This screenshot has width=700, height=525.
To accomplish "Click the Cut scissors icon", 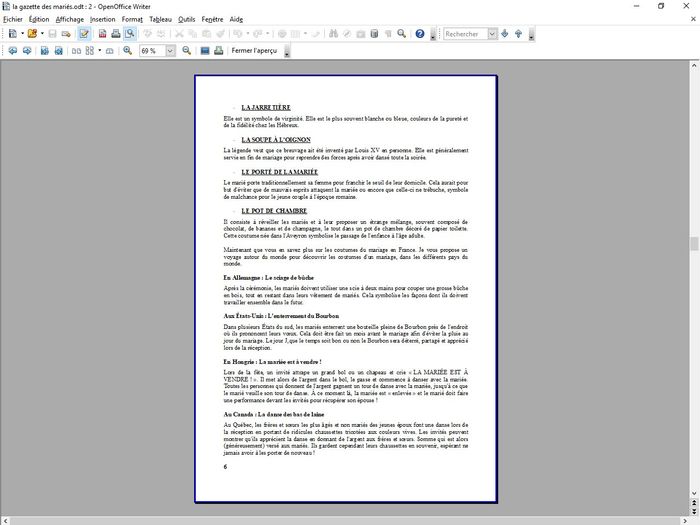I will tap(179, 33).
